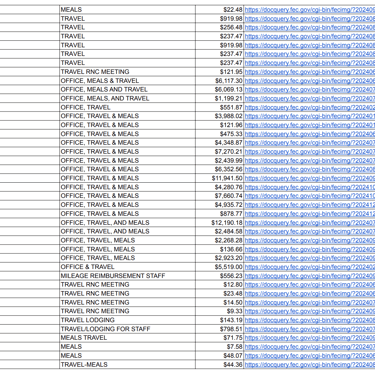Select the $256.48 amount cell
This screenshot has height=375, width=375.
pyautogui.click(x=220, y=27)
